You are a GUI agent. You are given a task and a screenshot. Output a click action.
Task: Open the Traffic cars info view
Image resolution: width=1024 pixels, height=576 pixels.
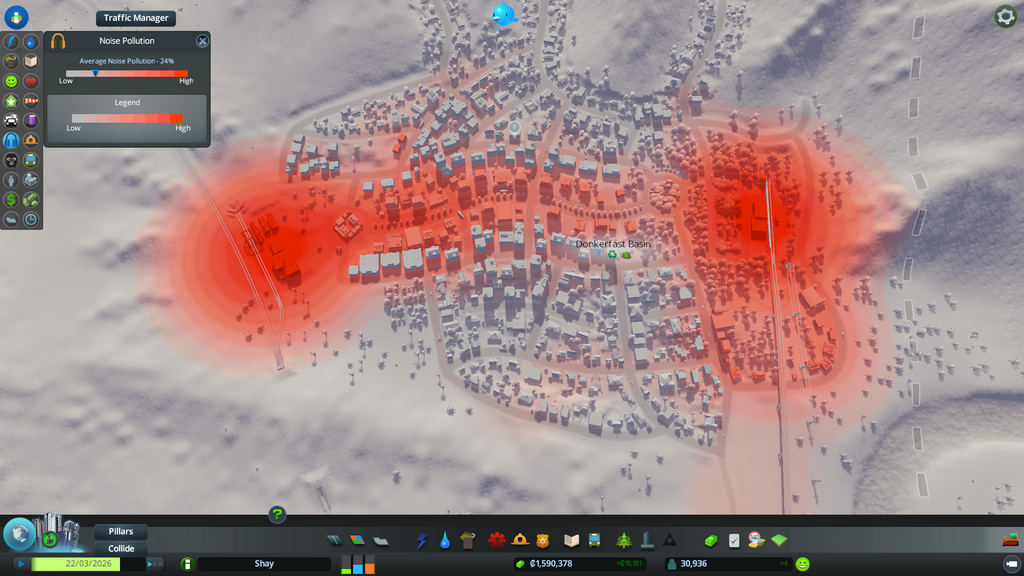pyautogui.click(x=11, y=121)
